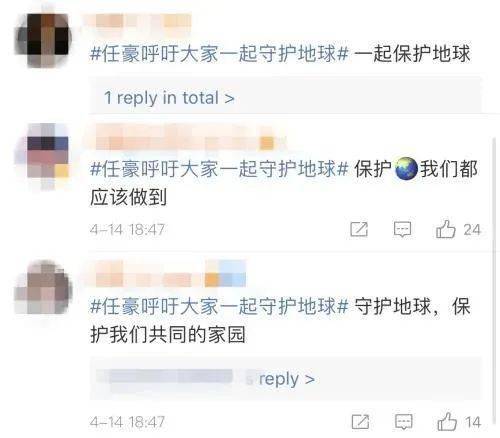Share the 保护地球 emoji comment via repost icon

pyautogui.click(x=359, y=229)
